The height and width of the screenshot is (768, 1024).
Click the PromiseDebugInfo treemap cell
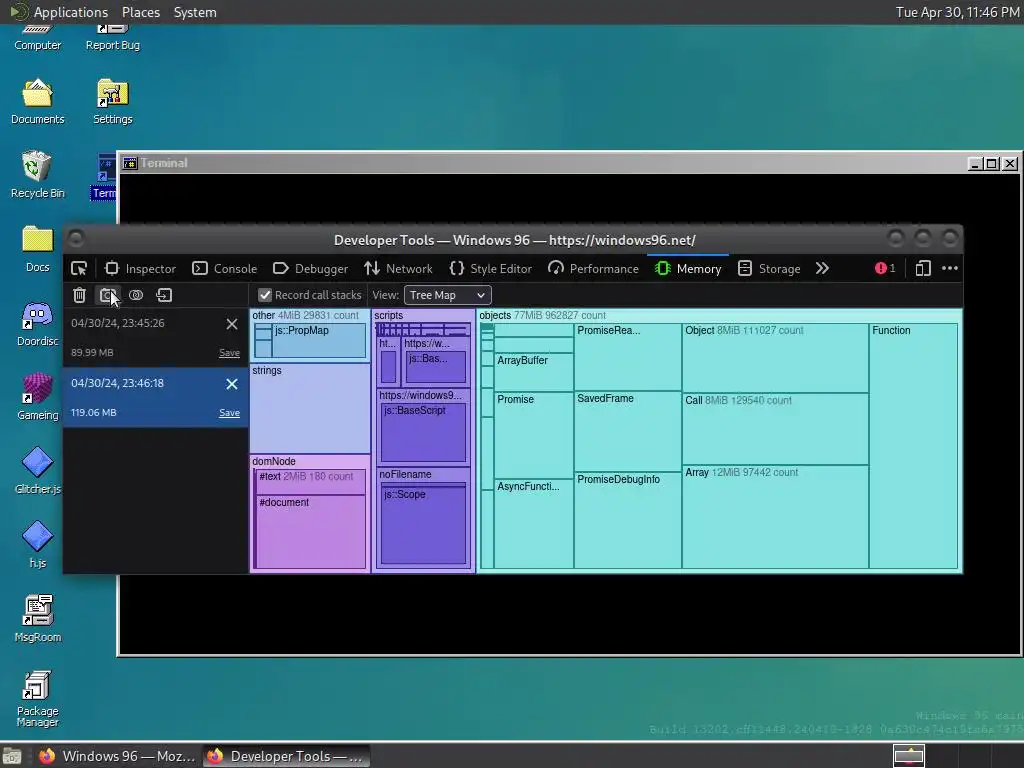click(x=628, y=520)
